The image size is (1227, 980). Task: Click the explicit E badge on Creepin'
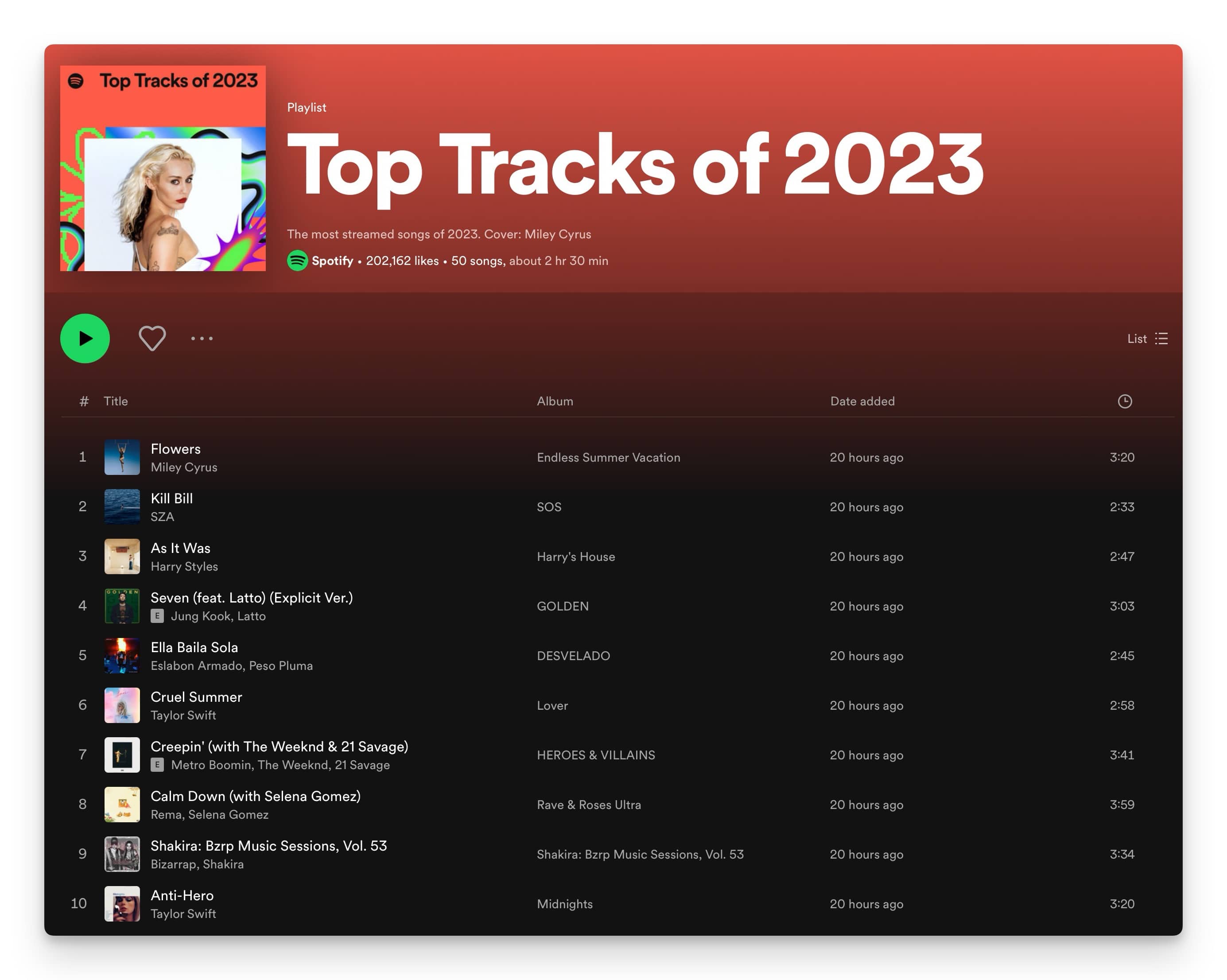[157, 765]
